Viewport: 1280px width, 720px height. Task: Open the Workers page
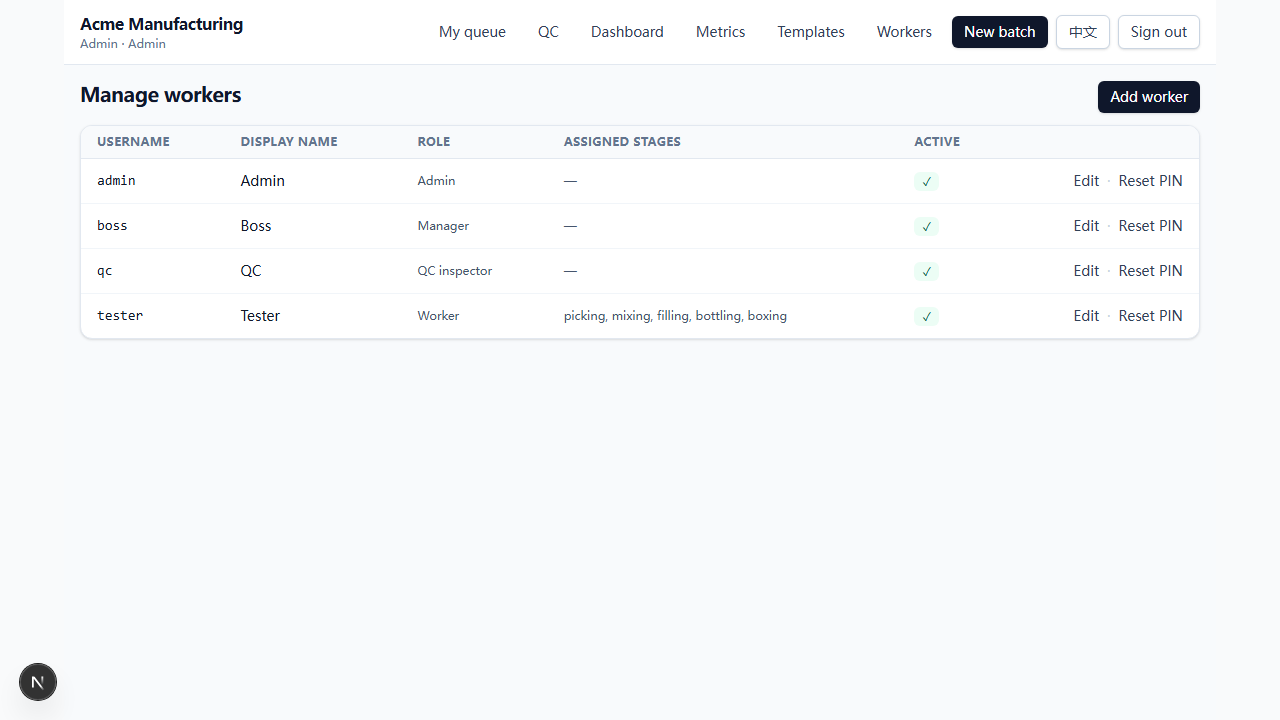point(904,32)
